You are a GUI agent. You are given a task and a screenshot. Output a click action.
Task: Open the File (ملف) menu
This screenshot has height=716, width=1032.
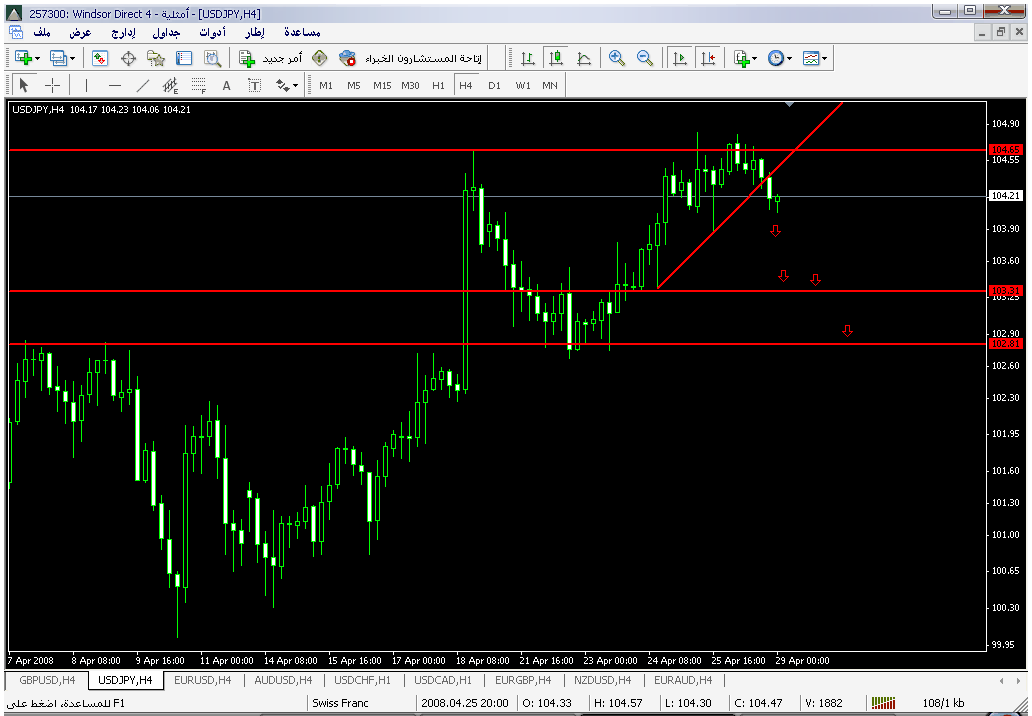[x=43, y=32]
